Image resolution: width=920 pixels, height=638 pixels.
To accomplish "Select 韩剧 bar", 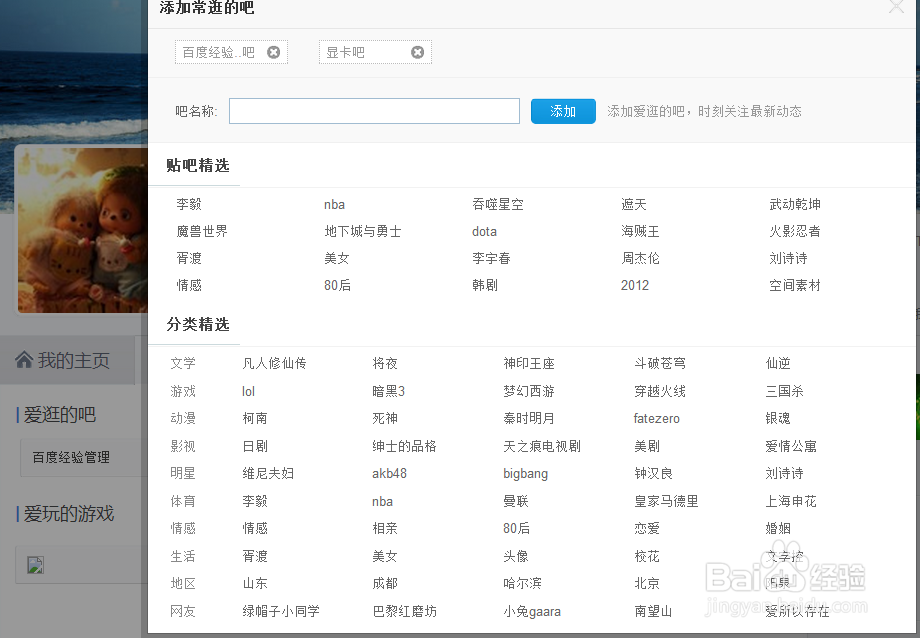I will click(485, 285).
